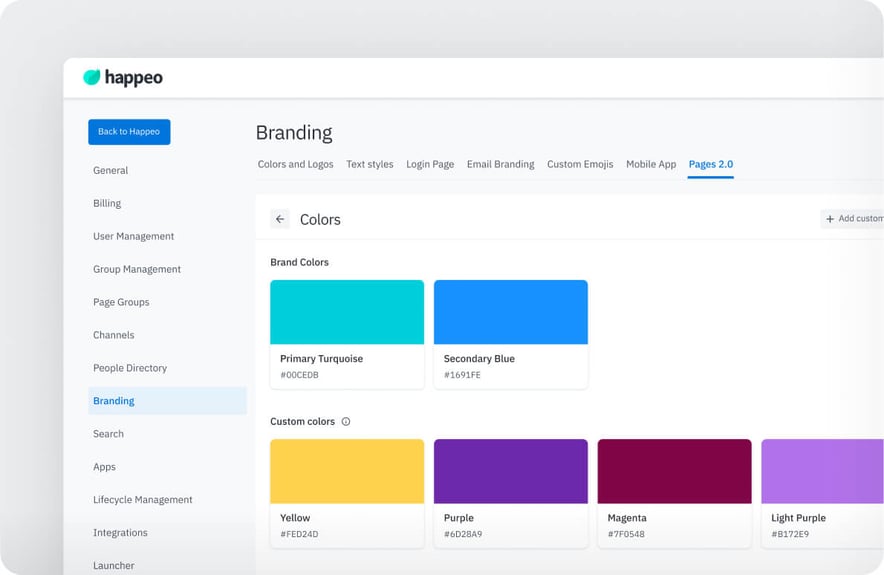Navigate to People Directory settings
The image size is (884, 575).
130,368
